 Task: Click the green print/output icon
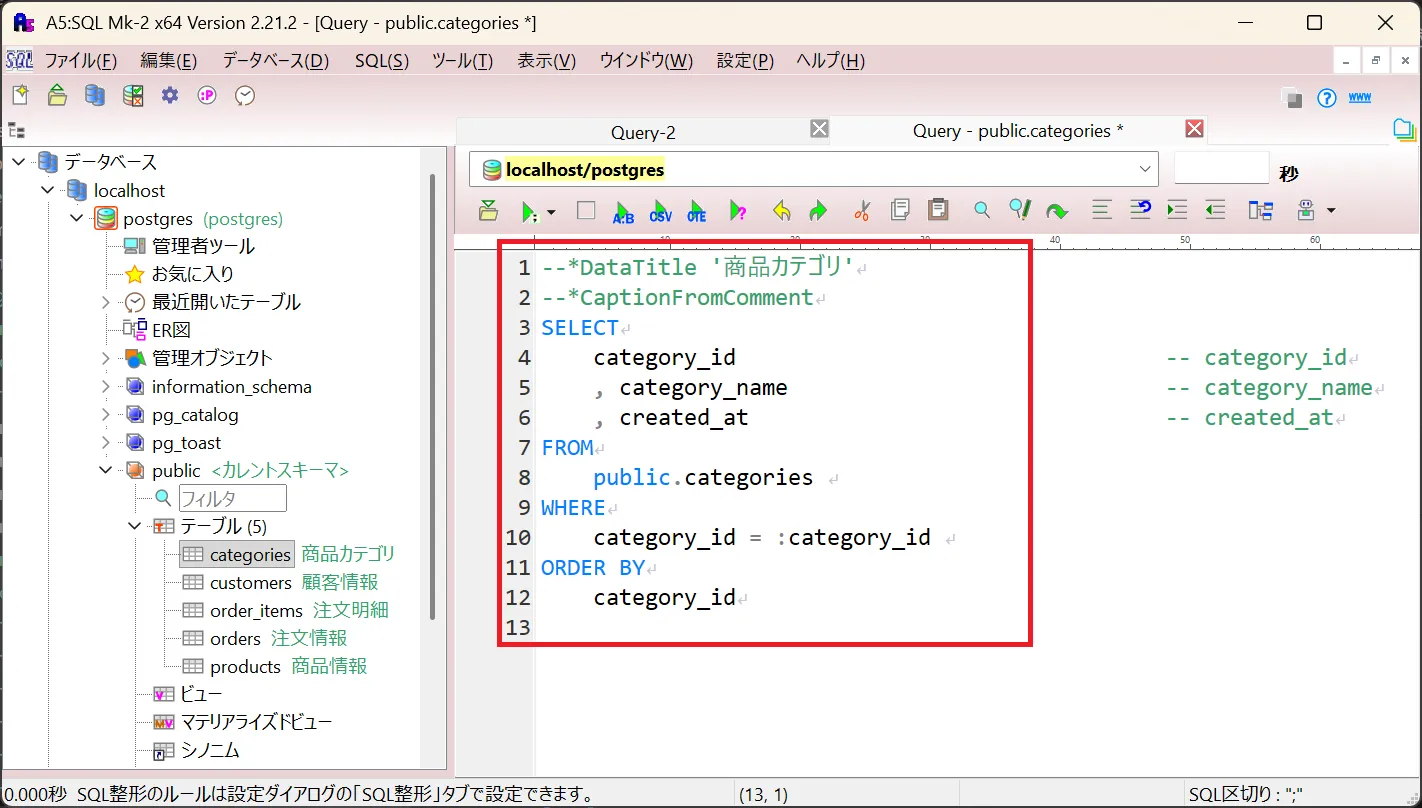[1306, 210]
